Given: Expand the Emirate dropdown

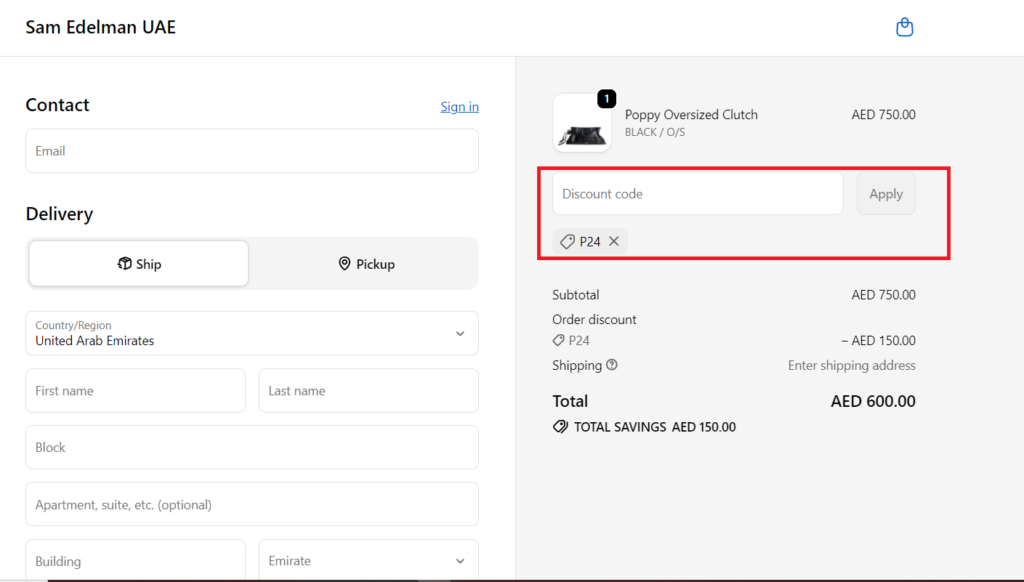Looking at the screenshot, I should point(369,560).
